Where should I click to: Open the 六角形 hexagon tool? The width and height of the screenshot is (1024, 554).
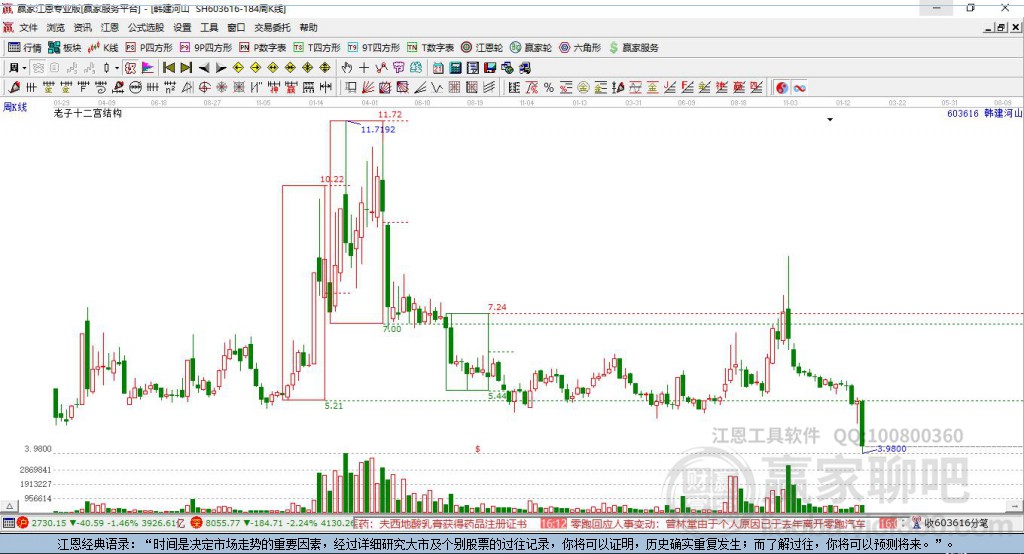point(580,48)
